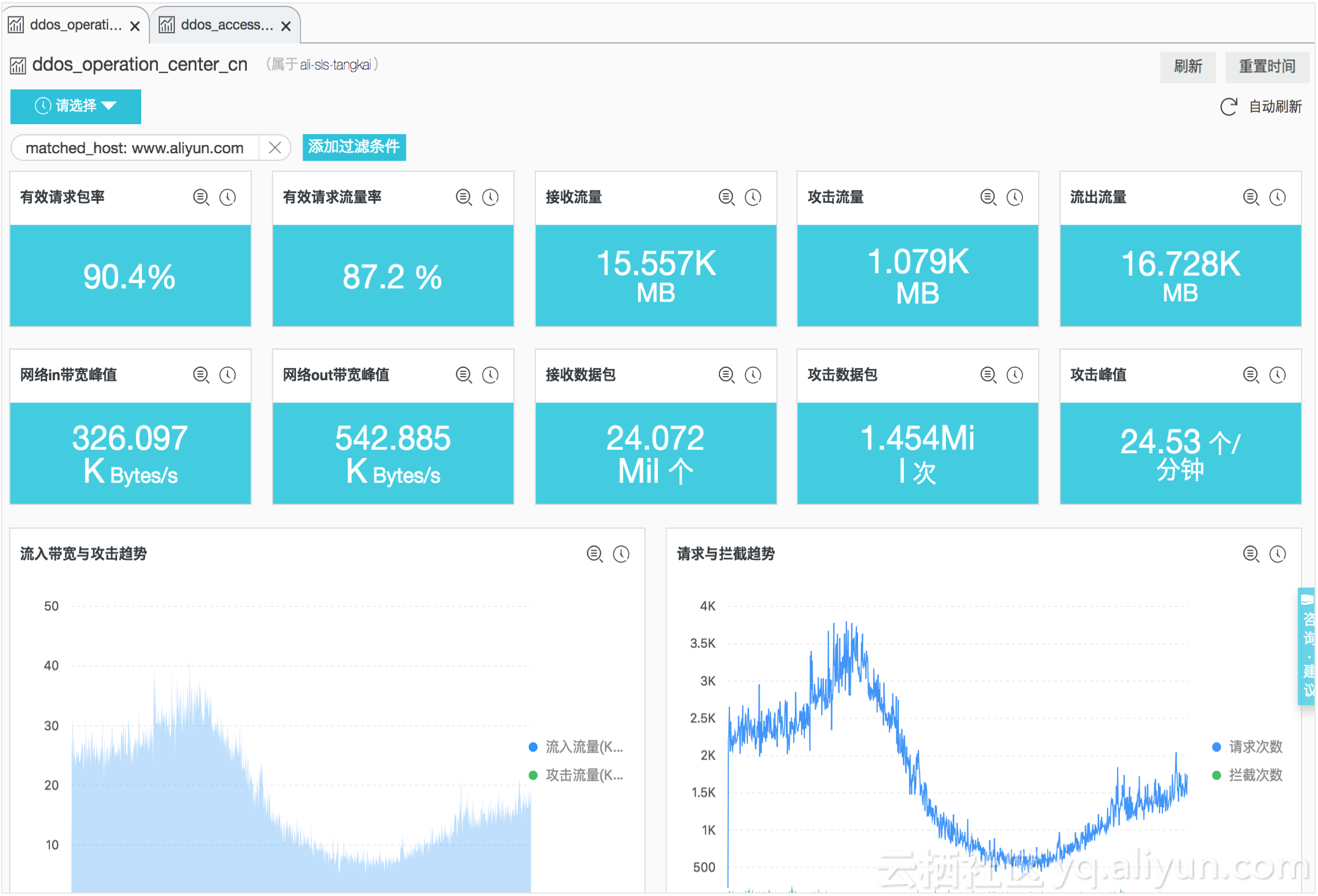The width and height of the screenshot is (1318, 896).
Task: Click the 刷新 refresh button
Action: 1187,67
